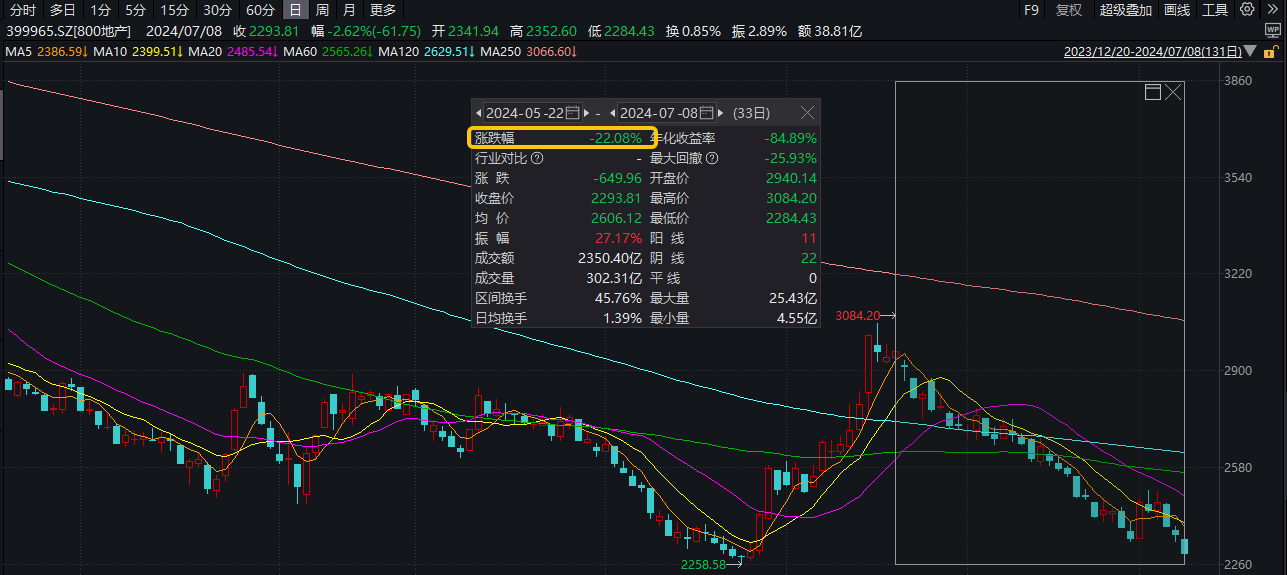Open calendar for start date 2024-05-22
The height and width of the screenshot is (575, 1287).
[573, 113]
